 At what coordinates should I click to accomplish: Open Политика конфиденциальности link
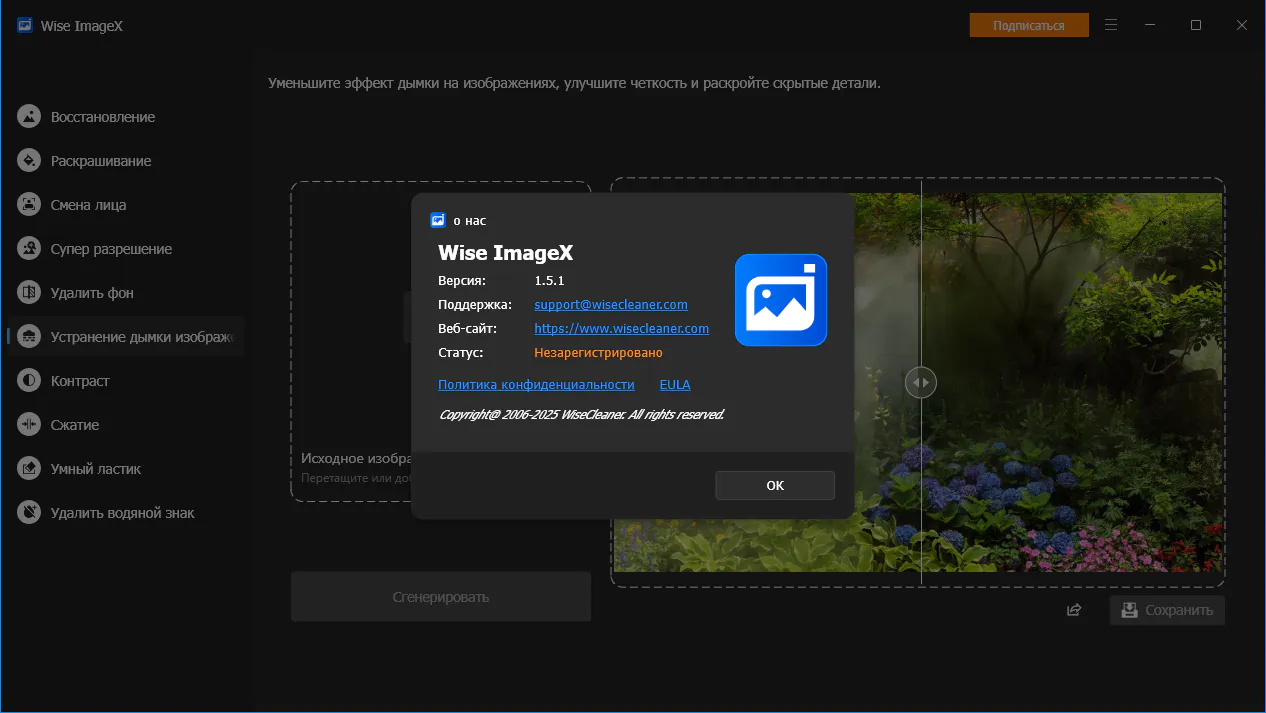pos(536,384)
